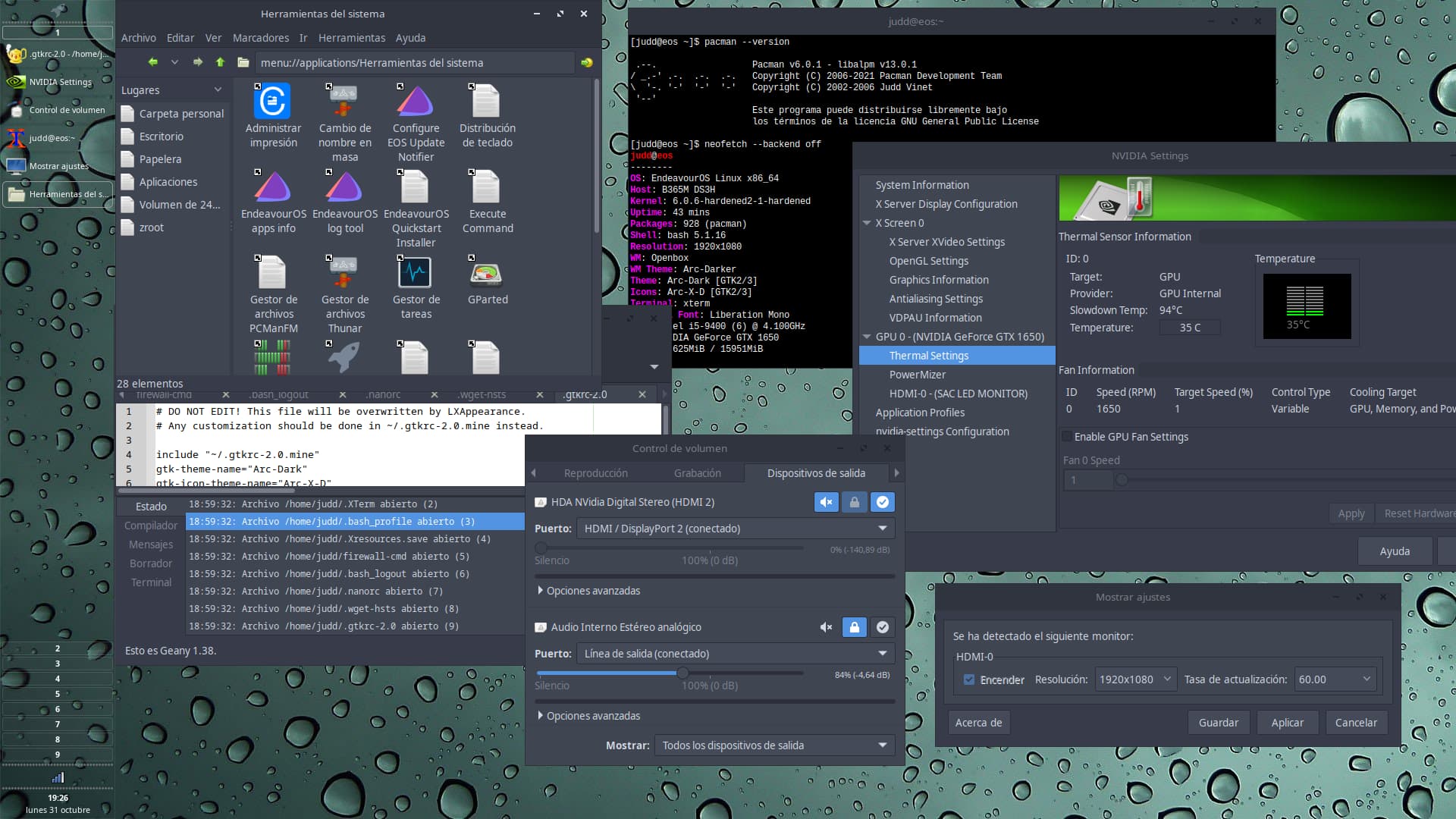Toggle channel lock for Audio Interno

point(854,627)
